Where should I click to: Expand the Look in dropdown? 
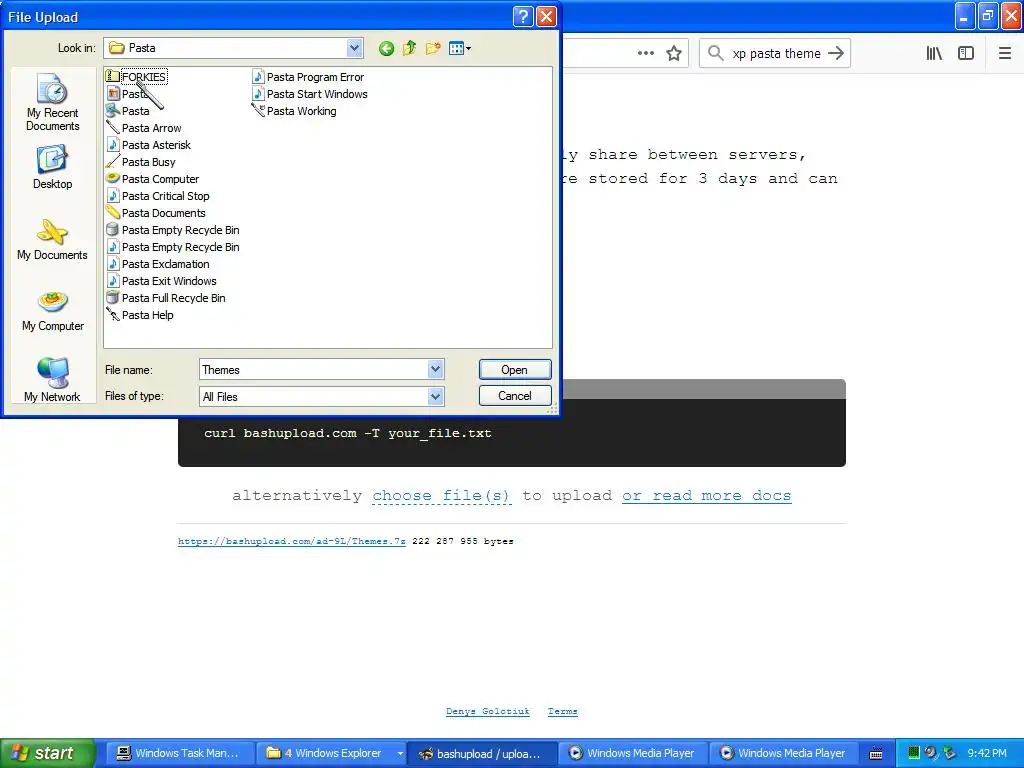tap(354, 48)
